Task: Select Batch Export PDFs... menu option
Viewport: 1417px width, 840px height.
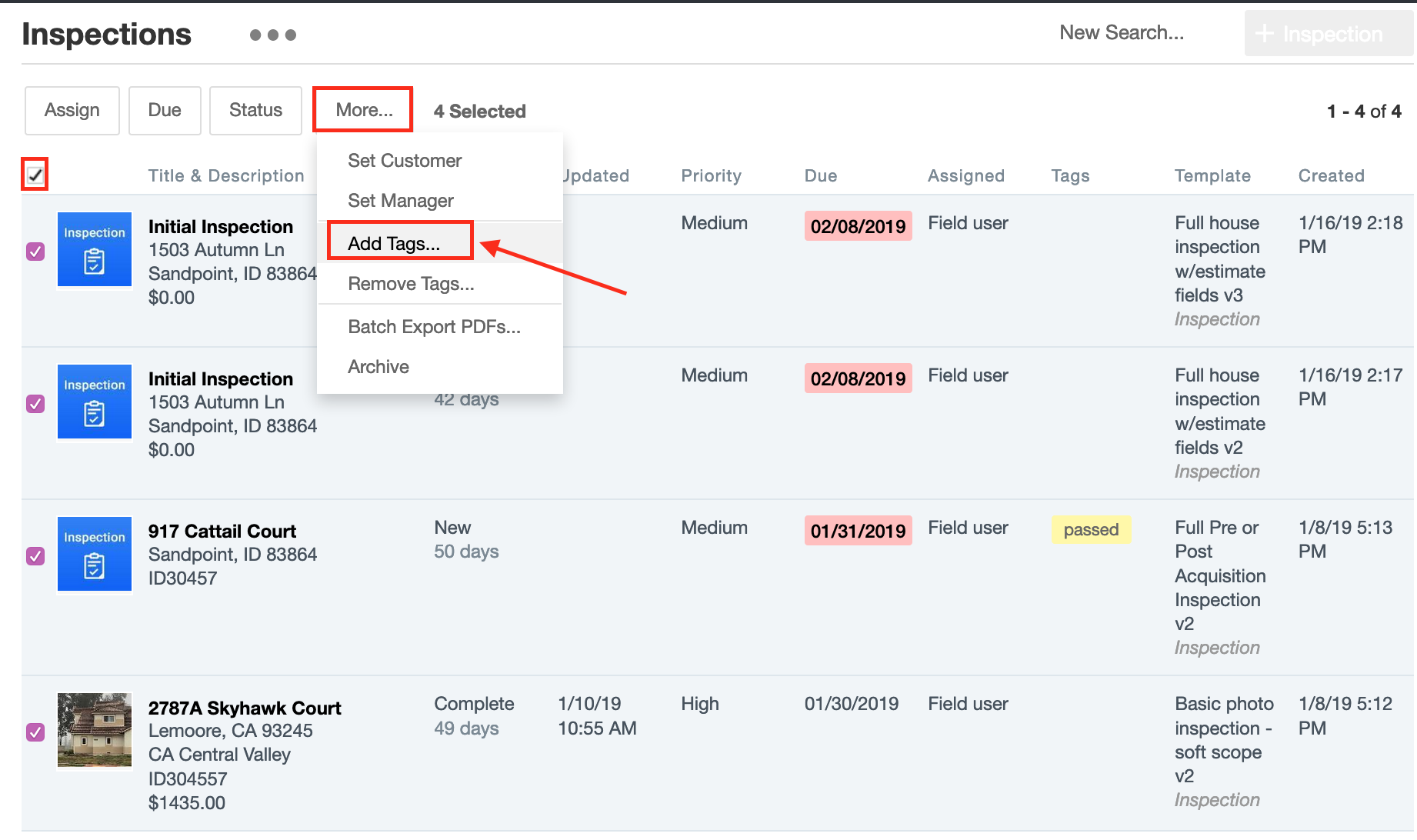Action: point(434,327)
